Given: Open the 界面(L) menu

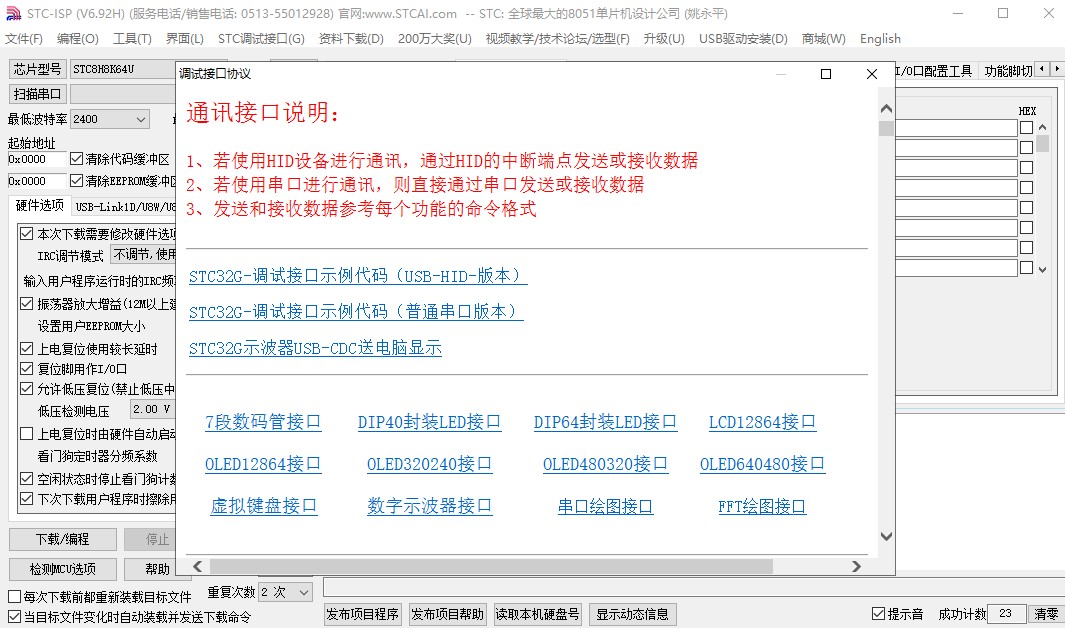Looking at the screenshot, I should [185, 39].
